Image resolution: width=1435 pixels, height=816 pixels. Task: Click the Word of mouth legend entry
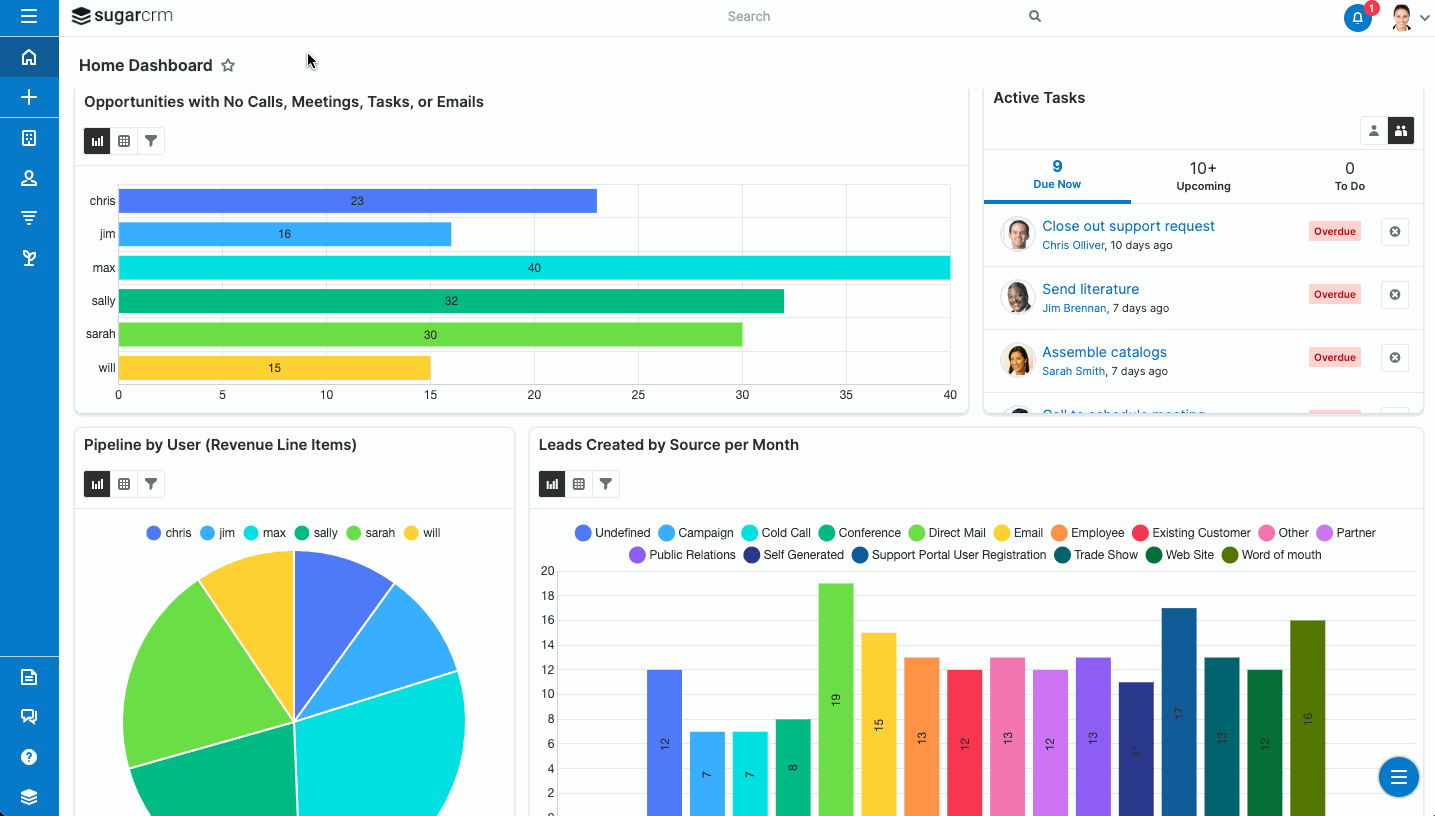[x=1271, y=555]
